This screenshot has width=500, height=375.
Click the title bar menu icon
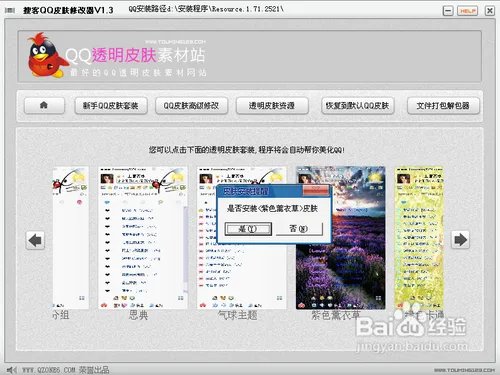[x=10, y=11]
